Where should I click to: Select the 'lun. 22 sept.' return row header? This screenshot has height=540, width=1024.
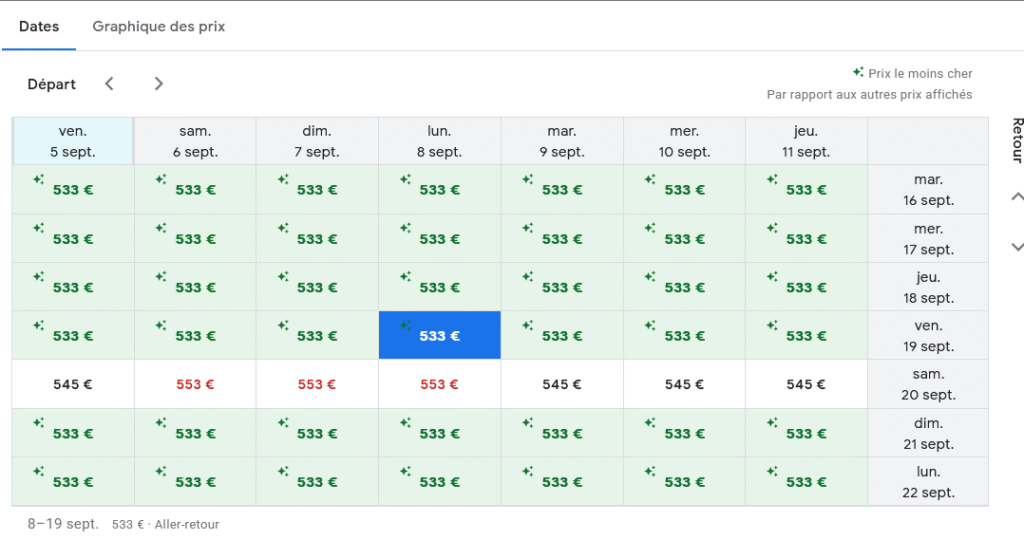point(928,482)
